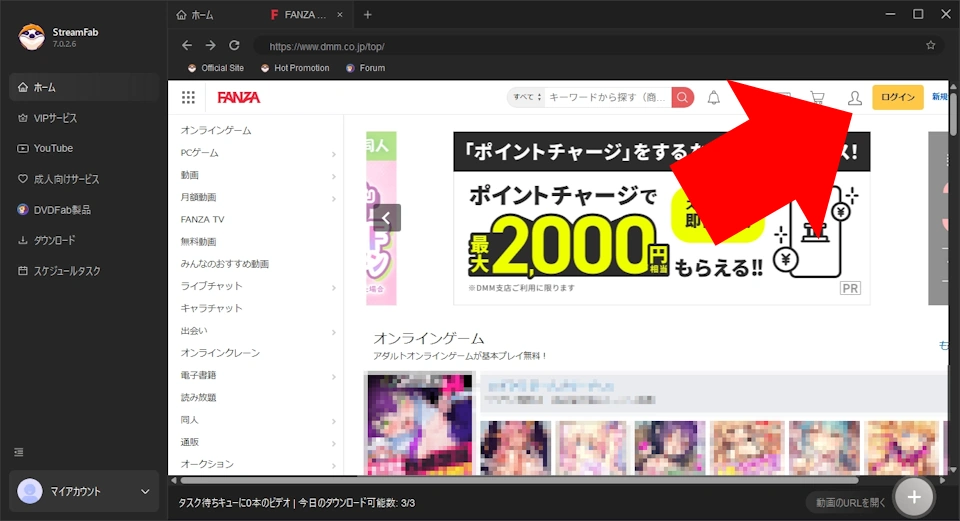Open a new tab with plus
Image resolution: width=960 pixels, height=521 pixels.
[367, 15]
